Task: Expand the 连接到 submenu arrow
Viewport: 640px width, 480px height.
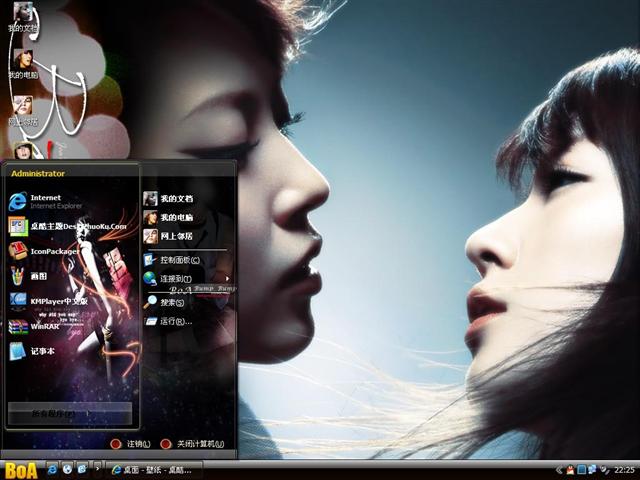Action: click(227, 279)
